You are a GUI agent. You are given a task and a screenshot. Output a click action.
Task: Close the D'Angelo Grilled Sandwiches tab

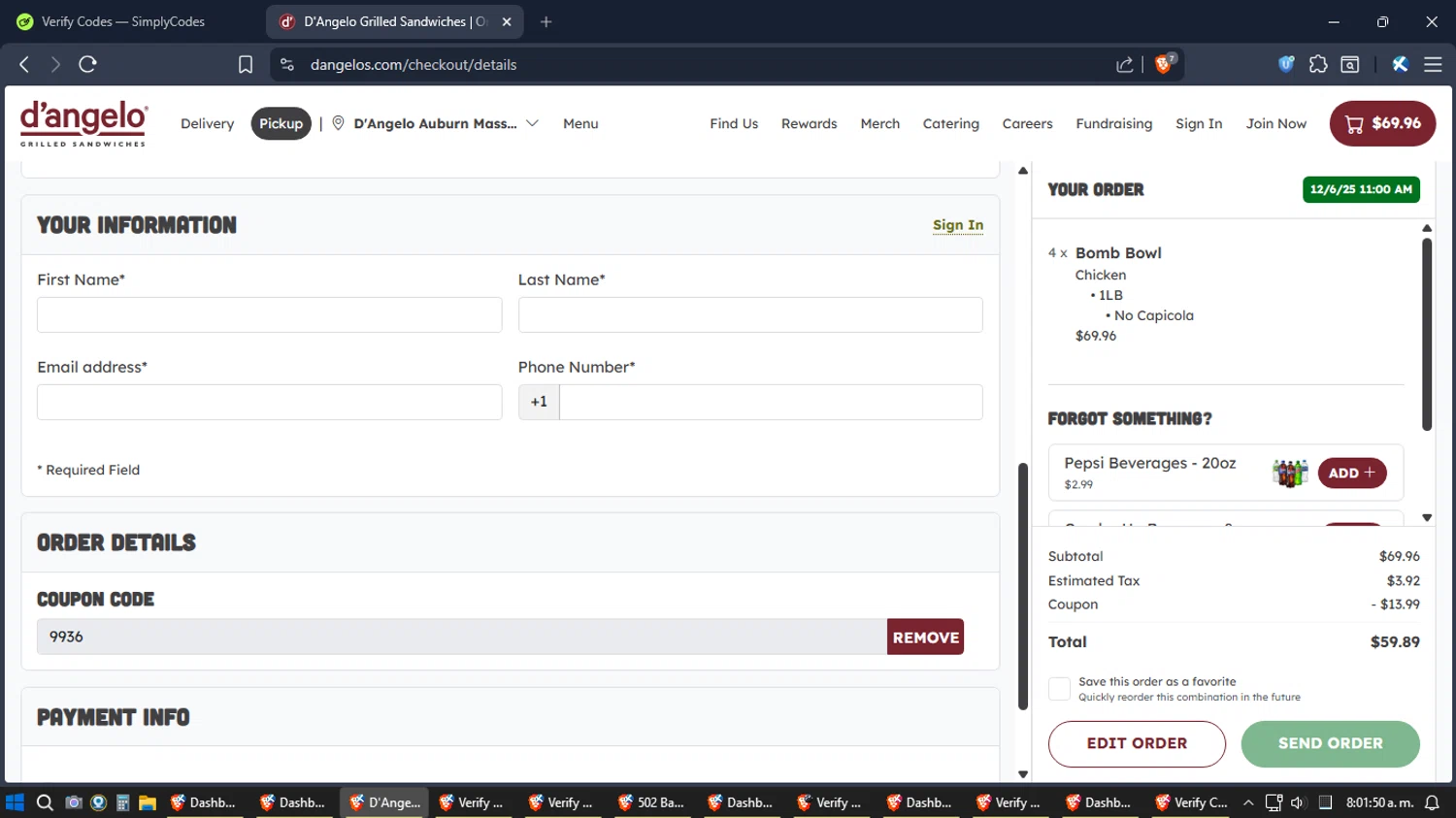(507, 21)
